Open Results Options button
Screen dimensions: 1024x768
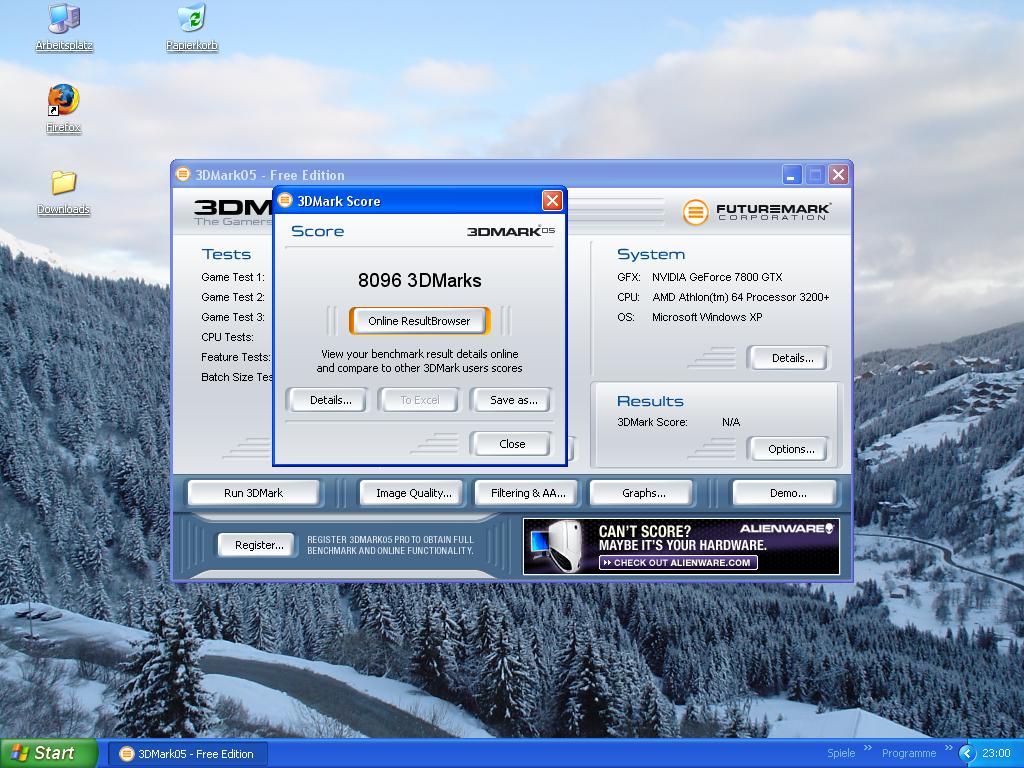(x=791, y=449)
